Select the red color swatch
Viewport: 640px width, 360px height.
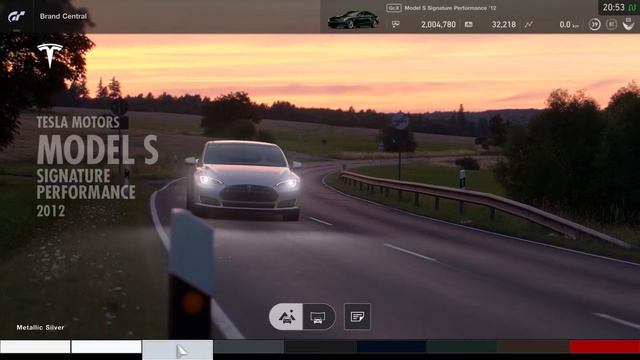pyautogui.click(x=605, y=347)
